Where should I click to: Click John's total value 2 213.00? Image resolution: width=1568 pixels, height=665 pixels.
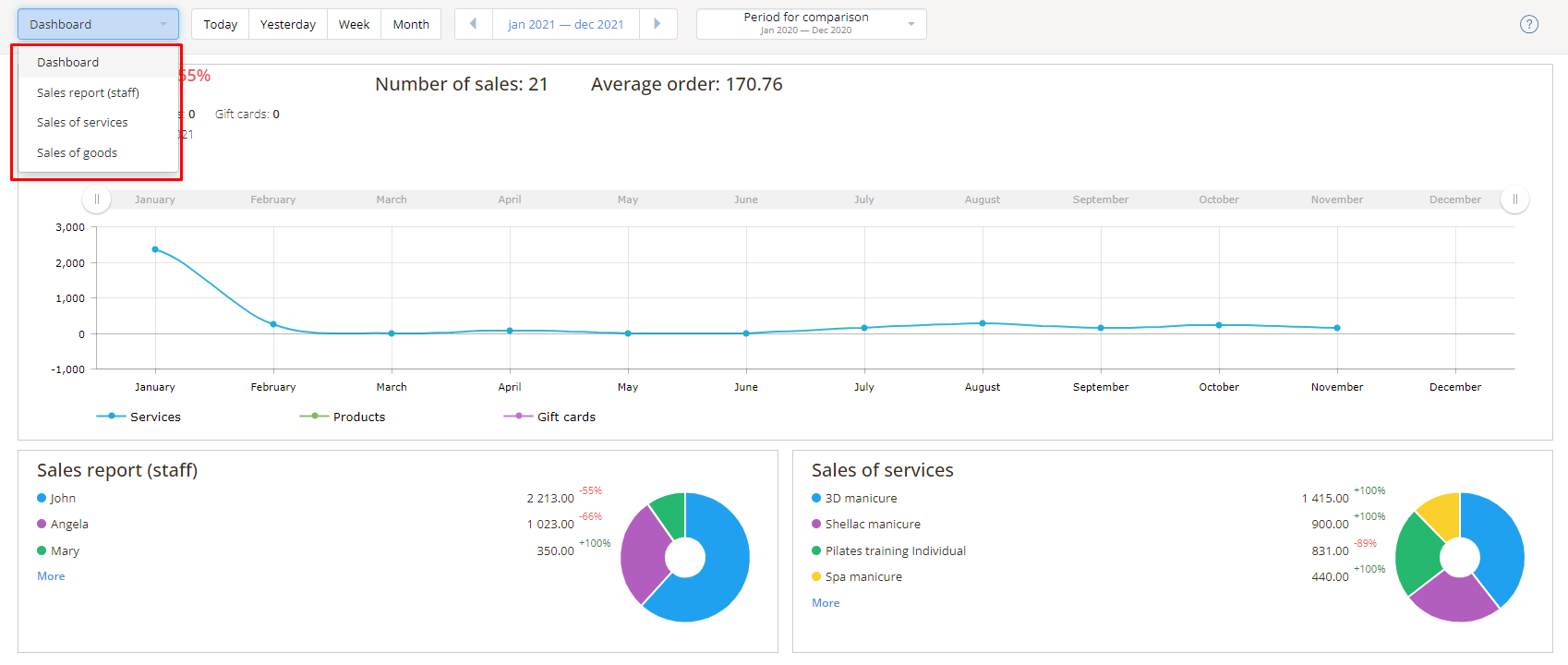coord(550,498)
